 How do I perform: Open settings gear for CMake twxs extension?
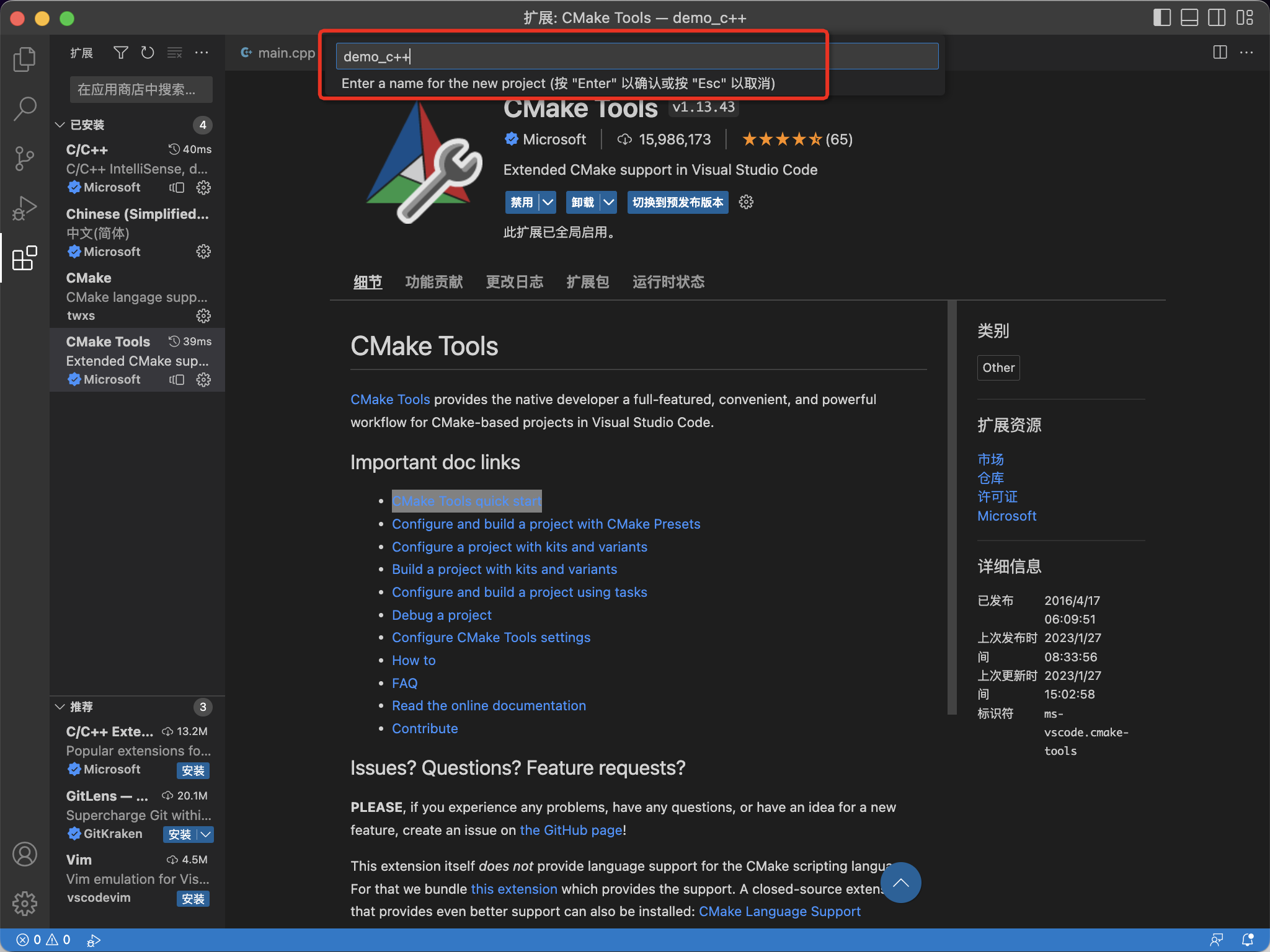[x=203, y=315]
